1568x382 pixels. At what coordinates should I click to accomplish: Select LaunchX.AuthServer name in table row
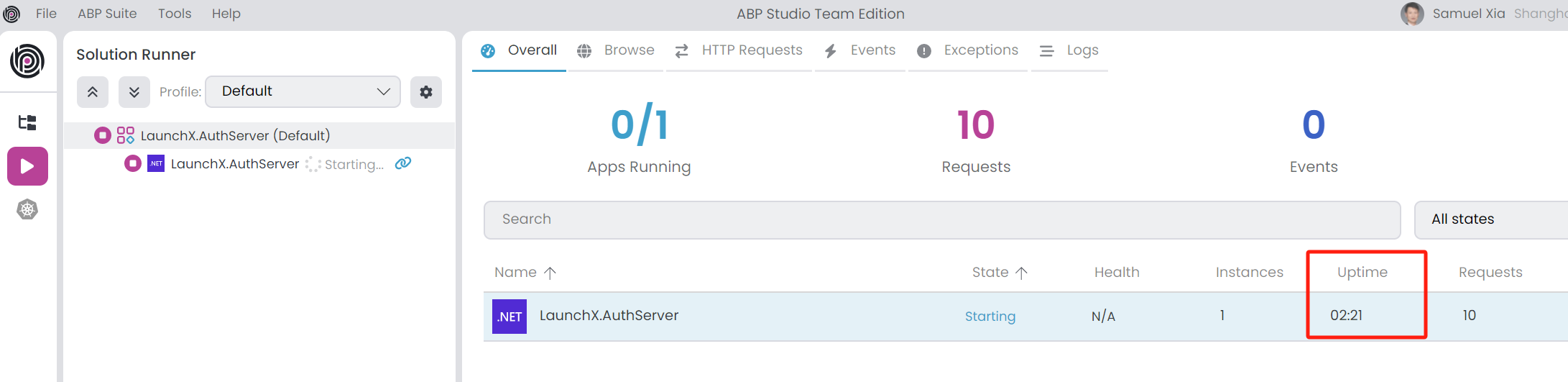pyautogui.click(x=609, y=315)
